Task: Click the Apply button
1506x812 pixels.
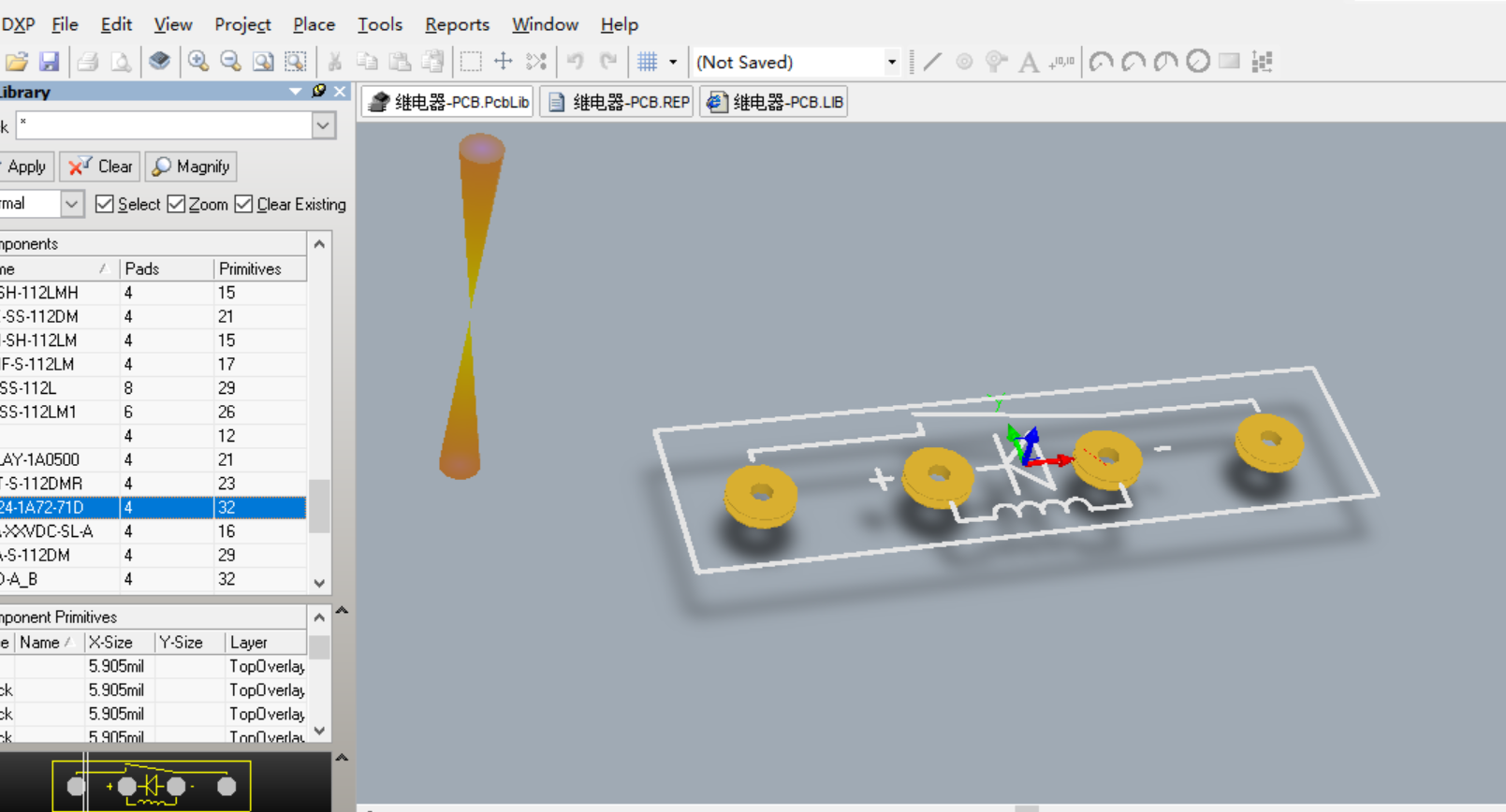Action: tap(26, 167)
